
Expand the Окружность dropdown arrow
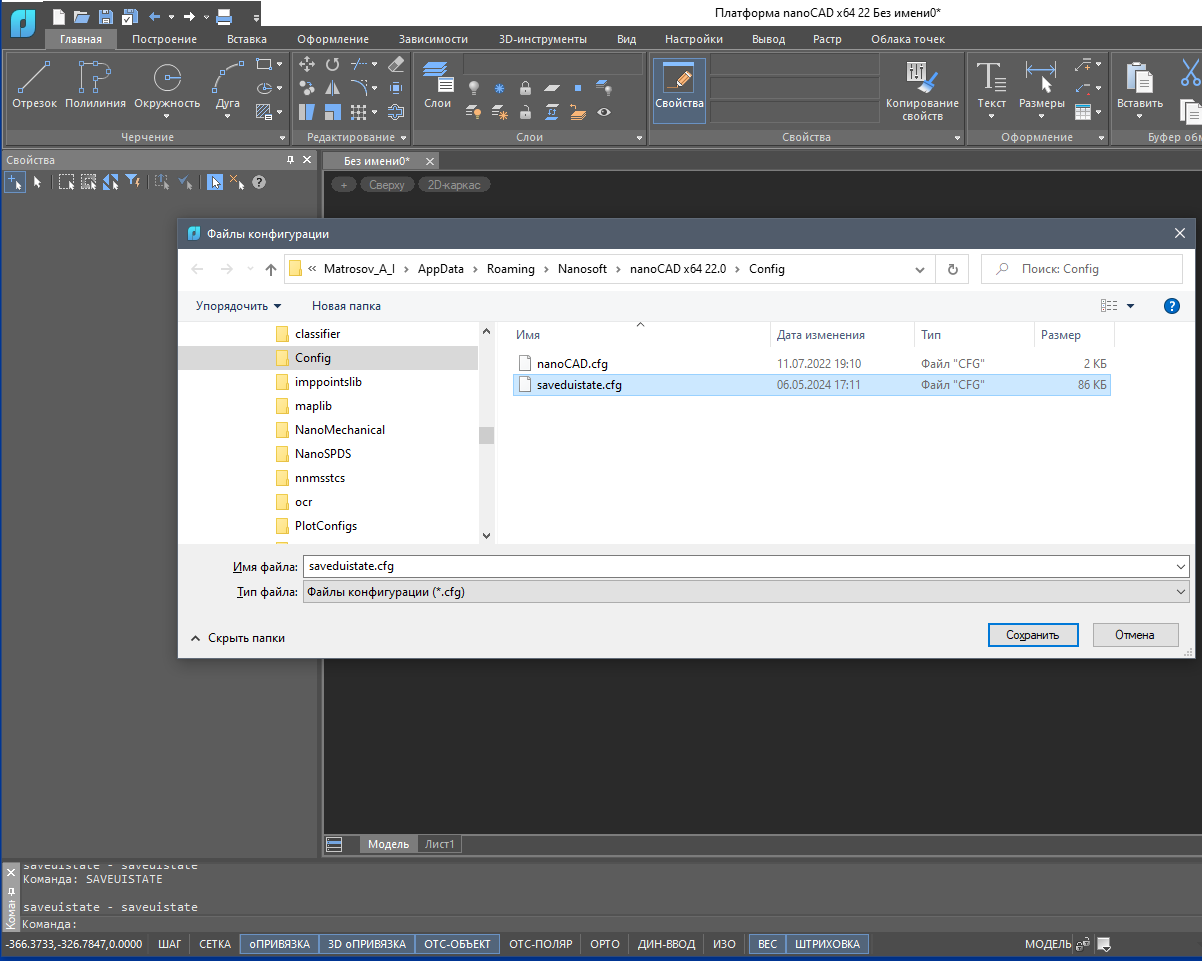point(167,116)
